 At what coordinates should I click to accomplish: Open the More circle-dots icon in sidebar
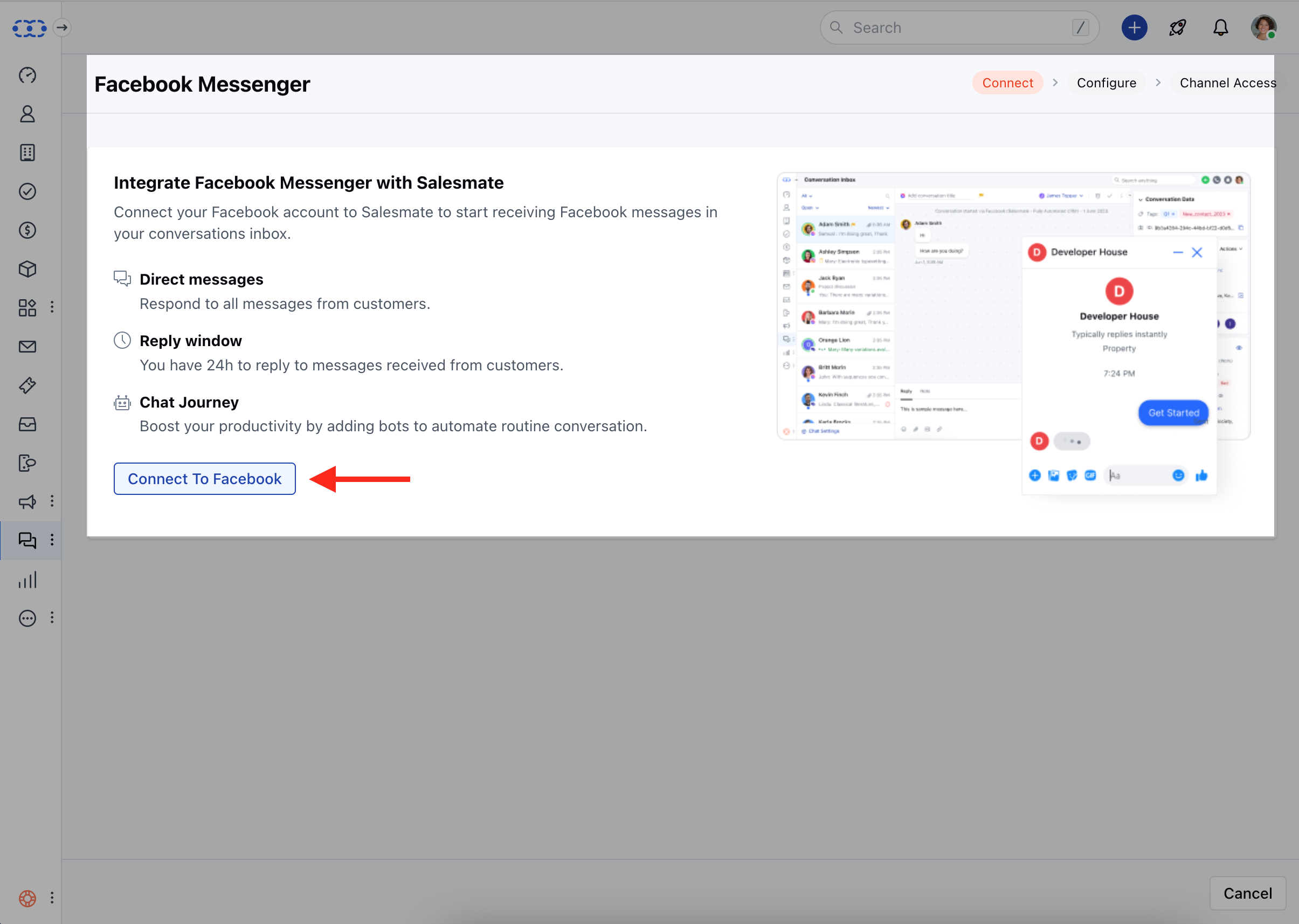(x=27, y=618)
